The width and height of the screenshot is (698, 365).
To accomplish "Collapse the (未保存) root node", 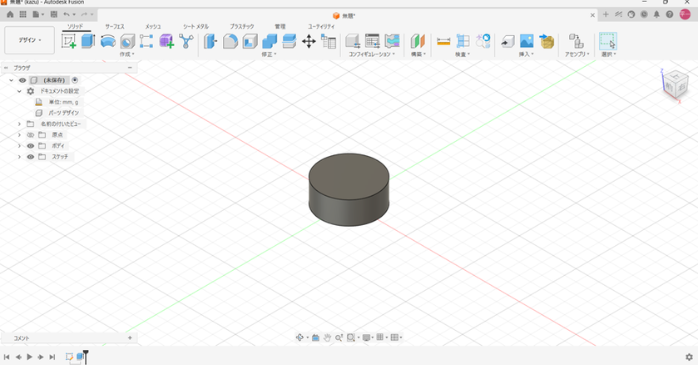I will [11, 80].
